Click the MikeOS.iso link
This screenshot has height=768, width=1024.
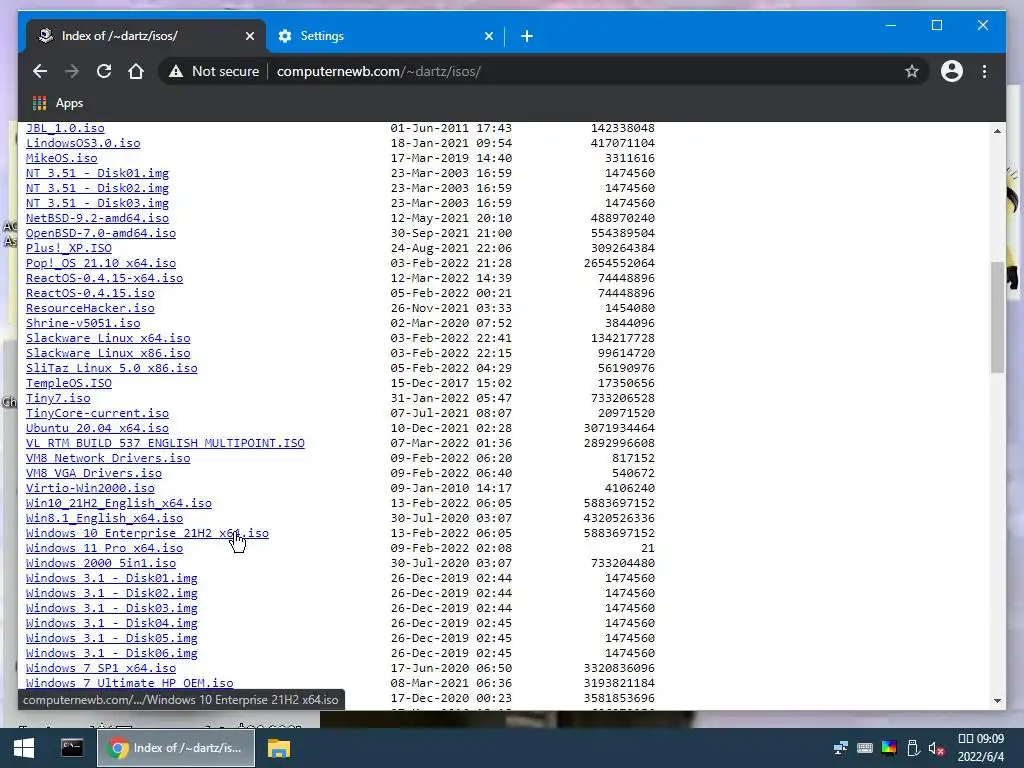coord(61,158)
